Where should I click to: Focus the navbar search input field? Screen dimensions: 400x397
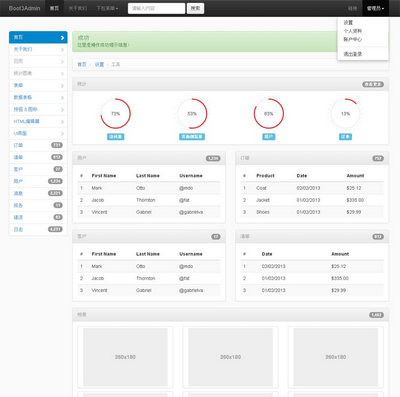coord(156,8)
